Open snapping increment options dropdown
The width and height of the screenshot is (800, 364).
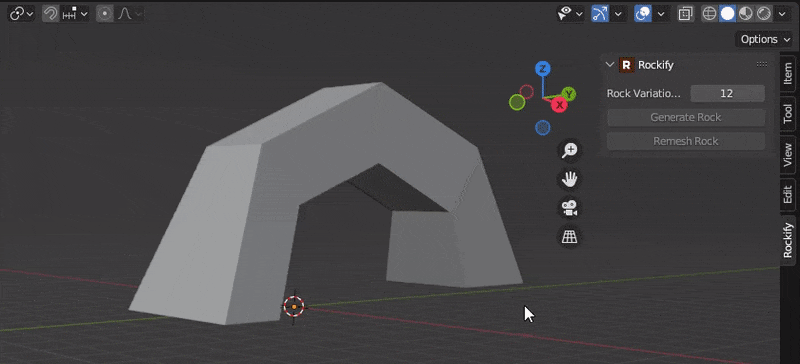click(x=74, y=14)
